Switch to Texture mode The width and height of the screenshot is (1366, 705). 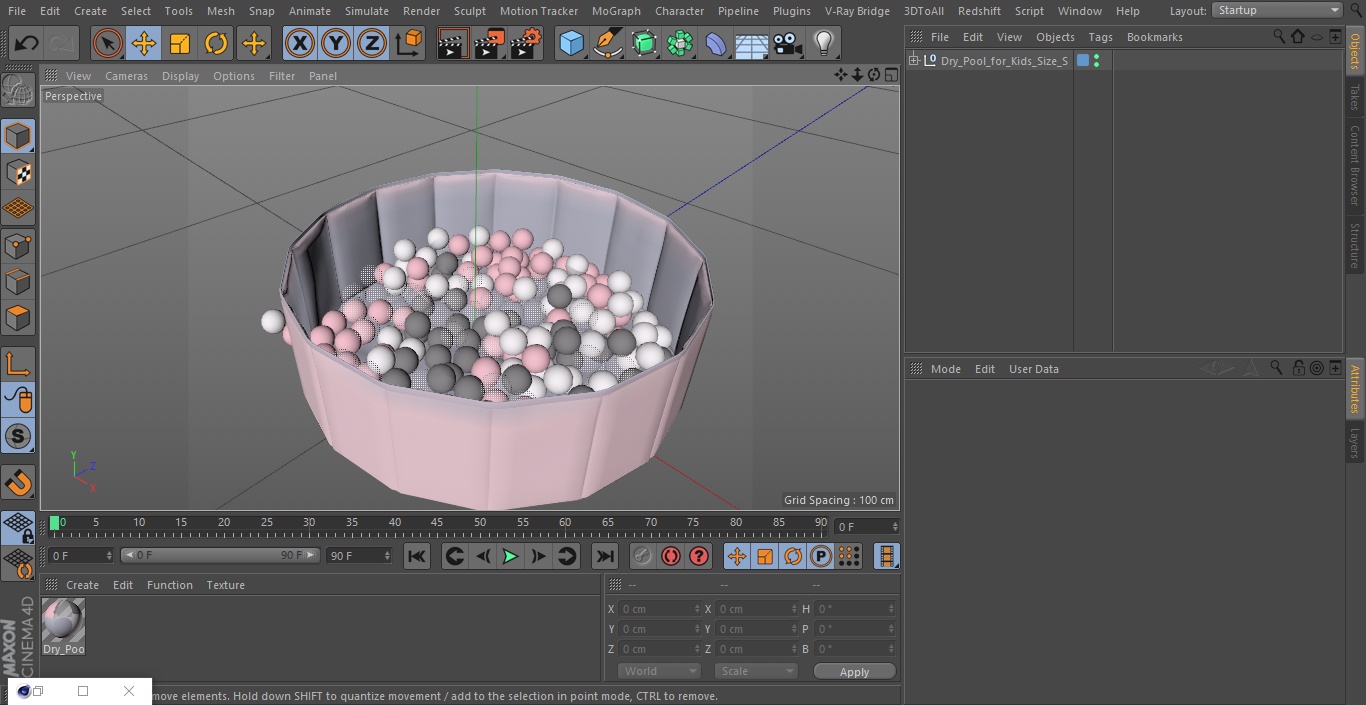(18, 172)
